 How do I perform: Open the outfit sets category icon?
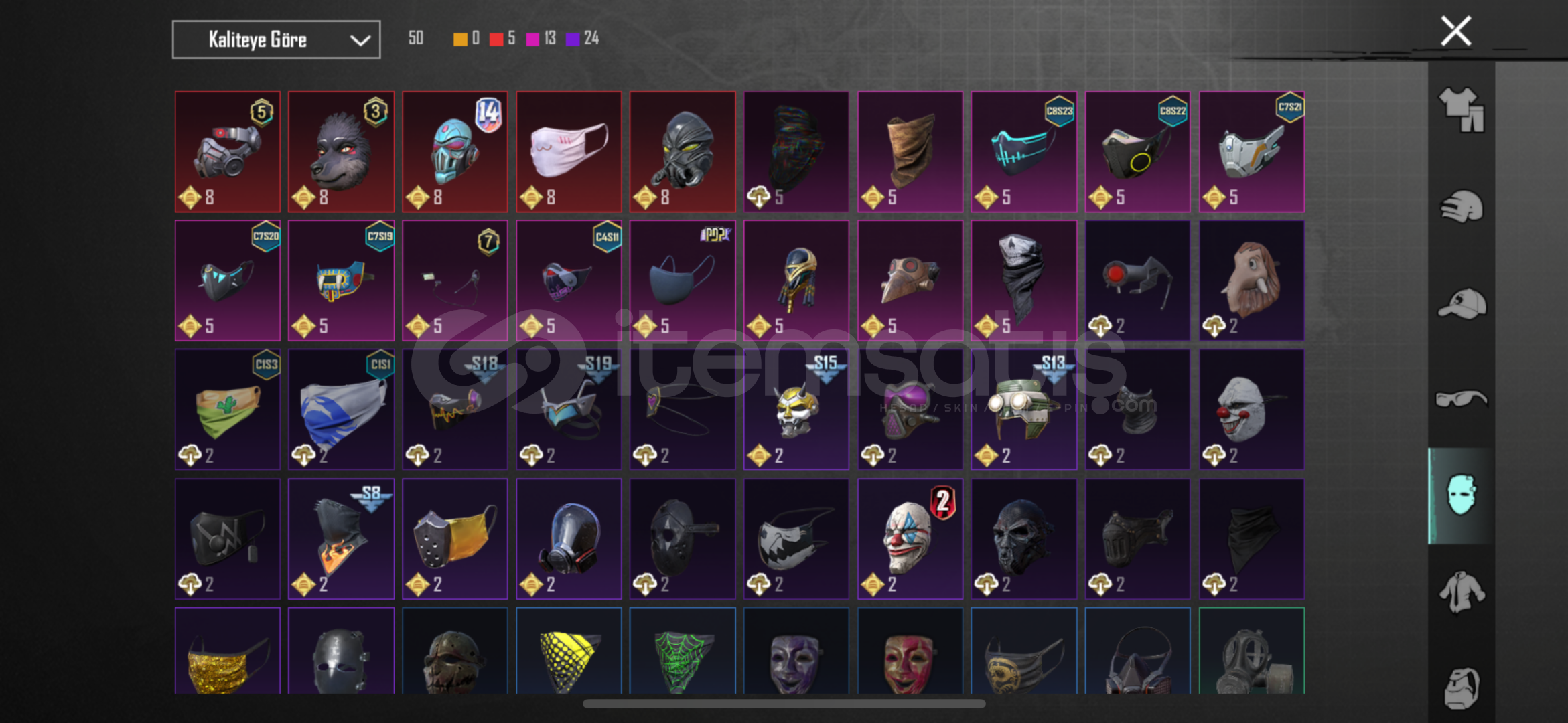1462,110
